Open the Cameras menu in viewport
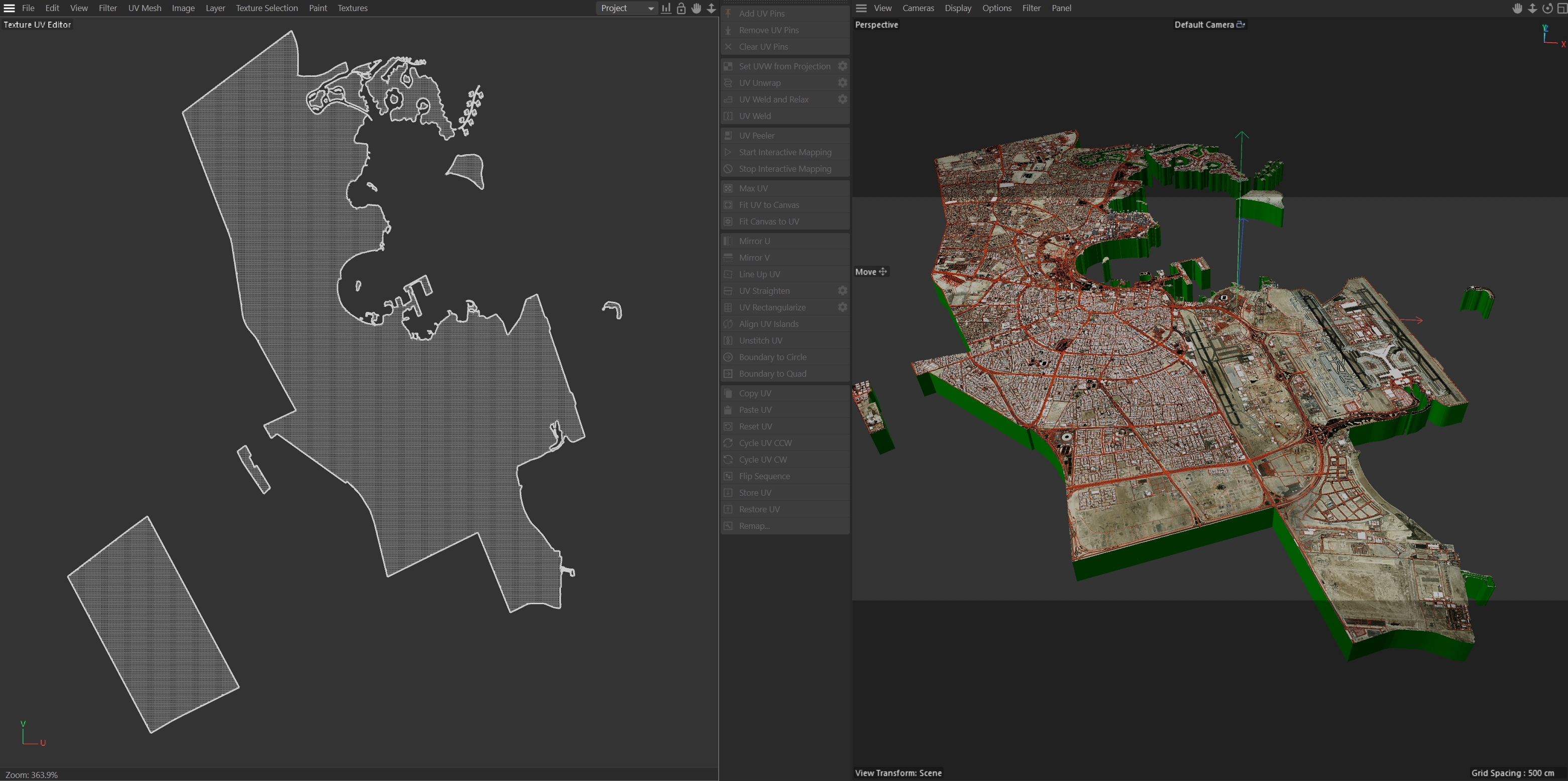 coord(918,8)
